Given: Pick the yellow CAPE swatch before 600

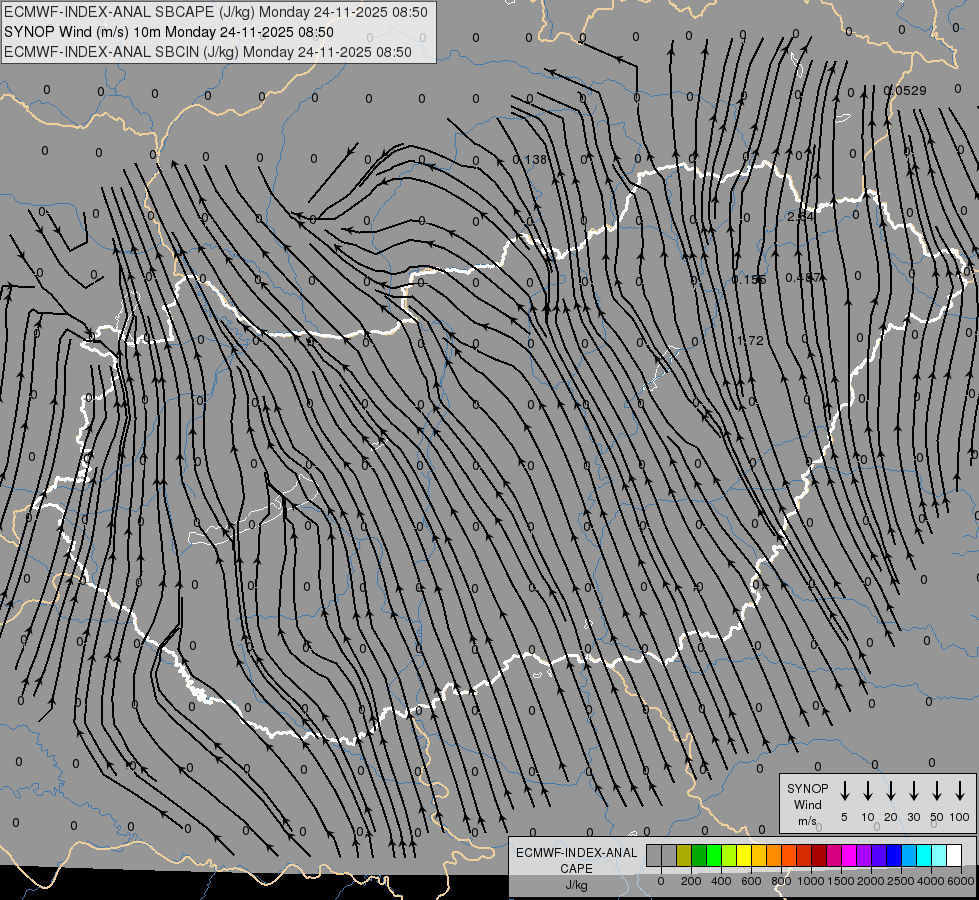Looking at the screenshot, I should [x=744, y=855].
